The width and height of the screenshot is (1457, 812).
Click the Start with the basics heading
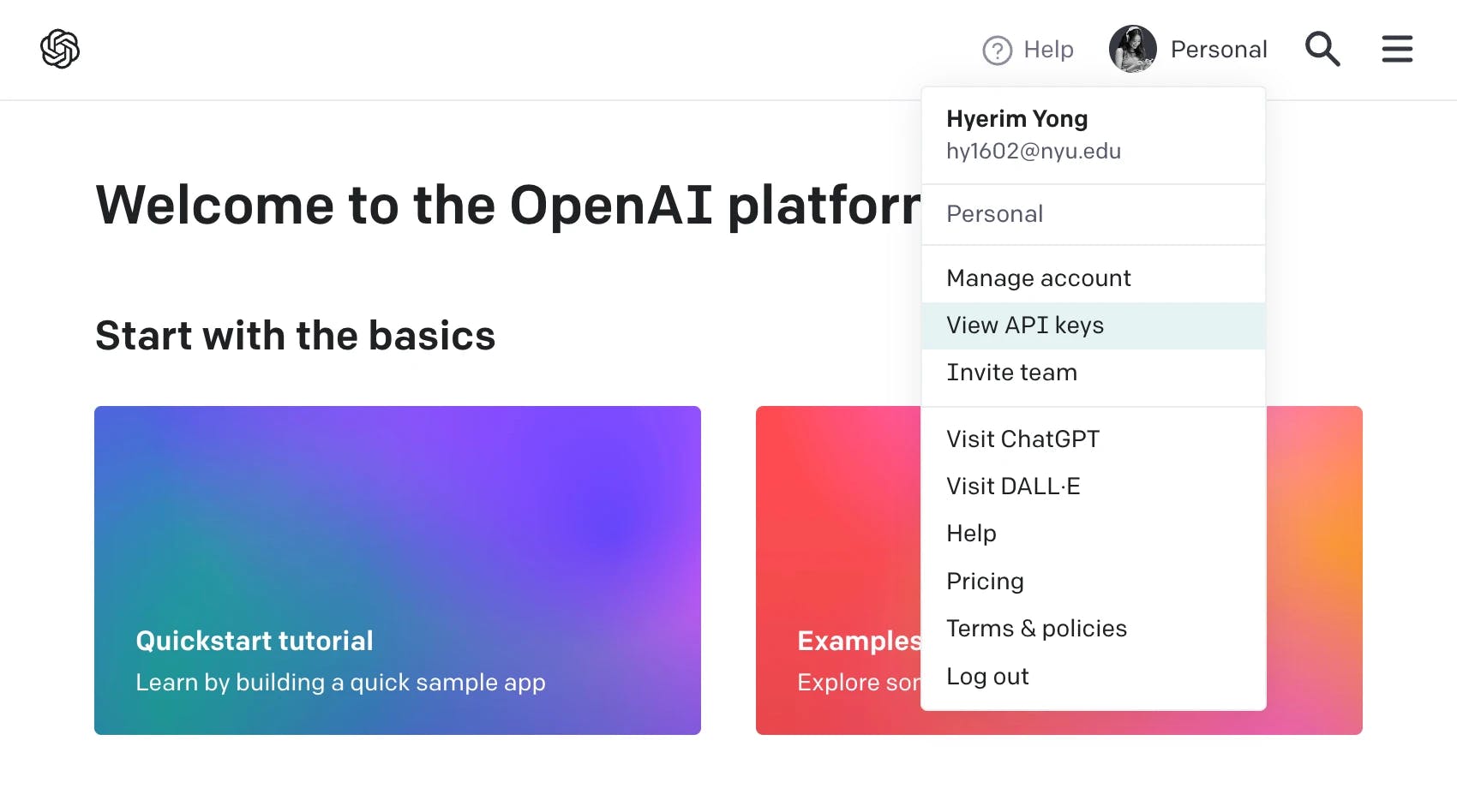pos(296,336)
